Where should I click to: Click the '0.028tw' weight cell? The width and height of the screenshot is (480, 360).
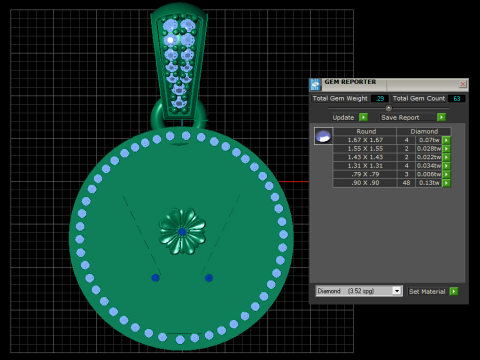coord(429,149)
